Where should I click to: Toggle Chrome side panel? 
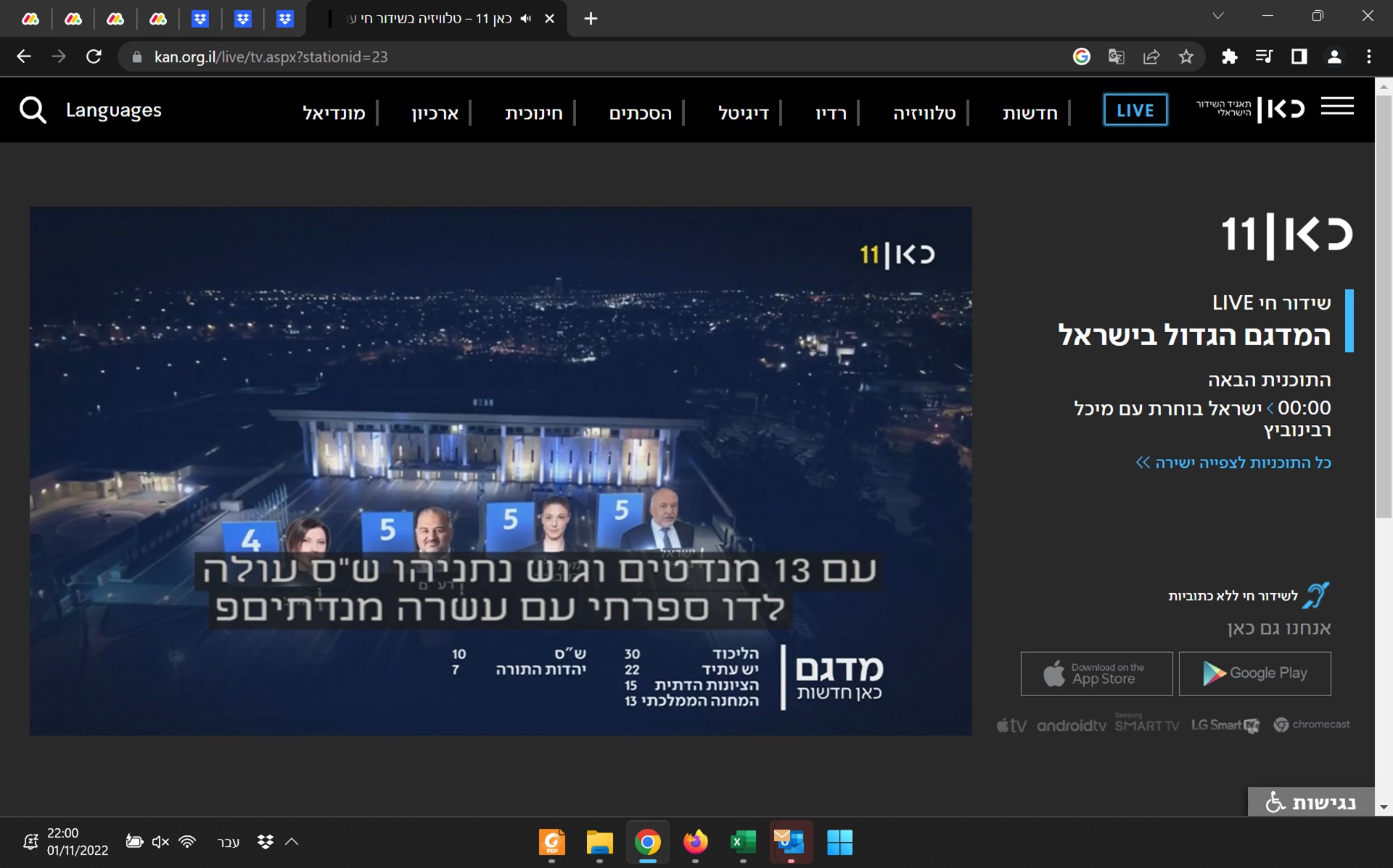[x=1299, y=57]
